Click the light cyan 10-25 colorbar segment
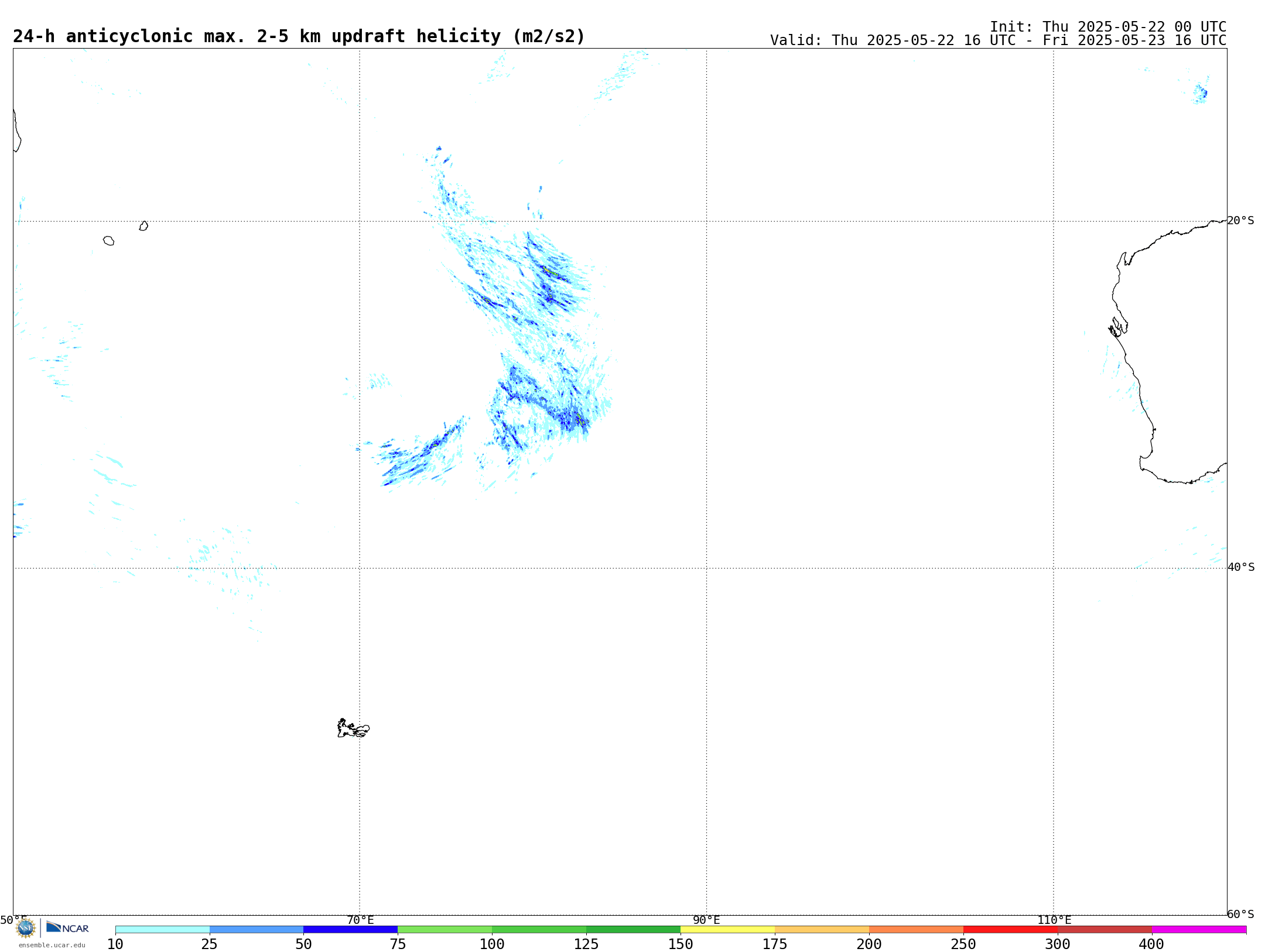The image size is (1265, 952). click(x=162, y=930)
